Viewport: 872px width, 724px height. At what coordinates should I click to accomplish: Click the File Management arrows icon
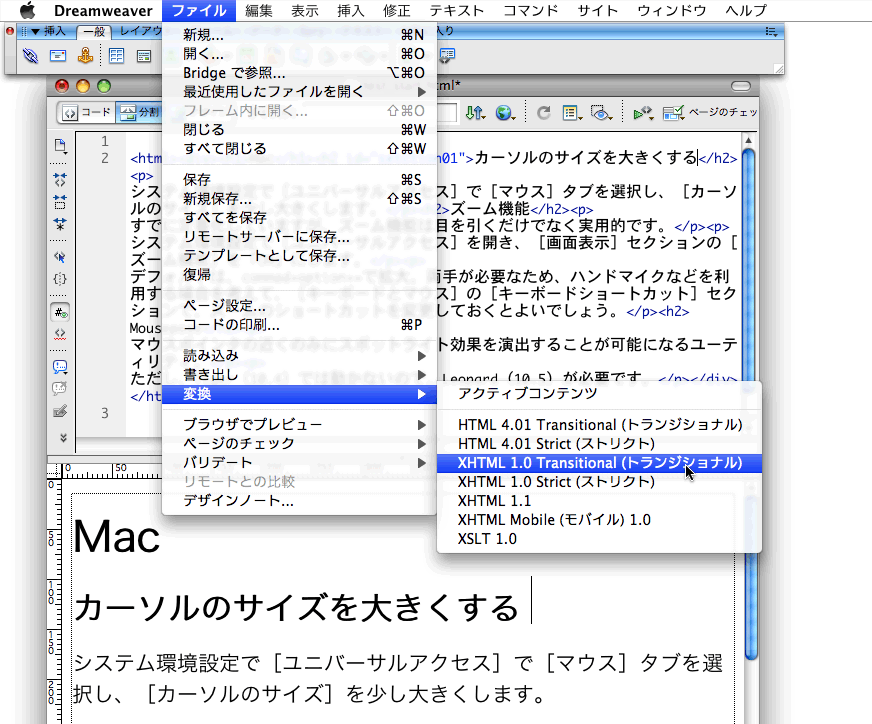pos(474,113)
